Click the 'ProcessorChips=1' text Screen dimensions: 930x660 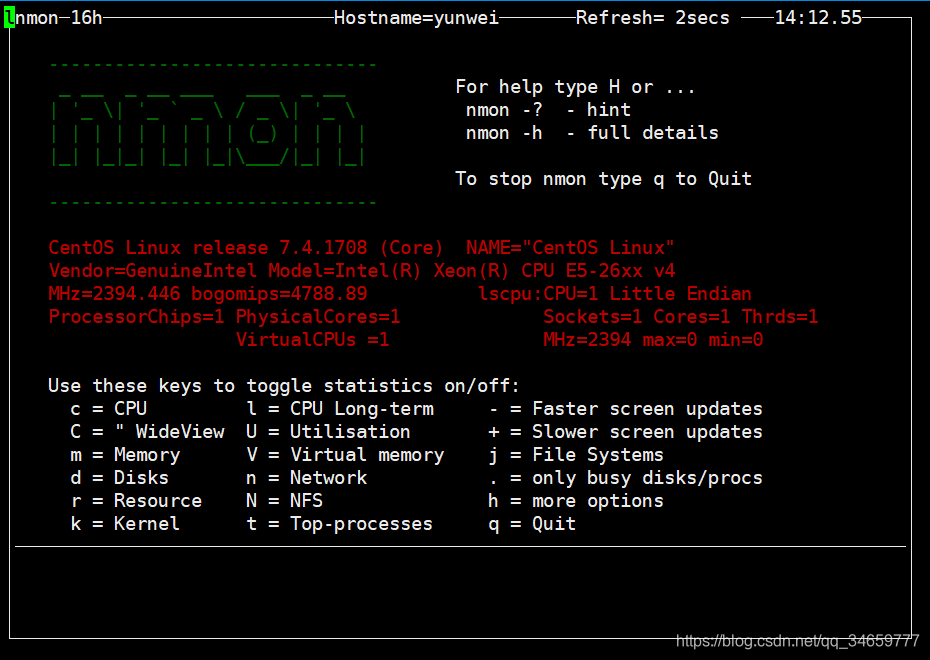click(136, 317)
